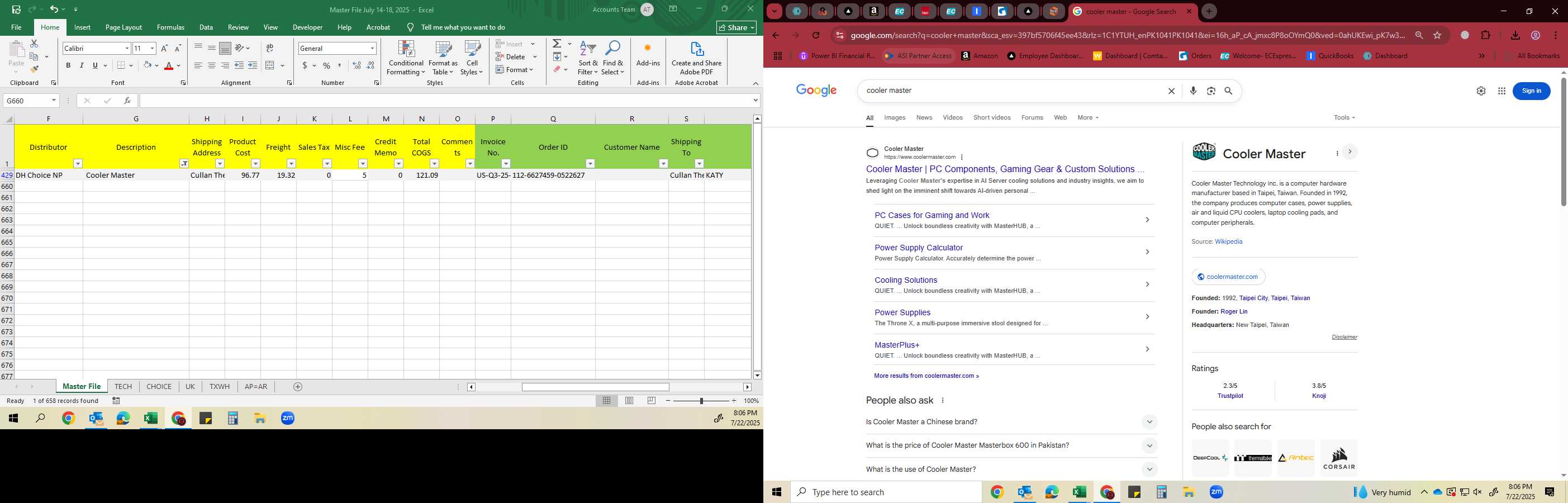Switch to the CHOICE sheet tab

pyautogui.click(x=159, y=387)
